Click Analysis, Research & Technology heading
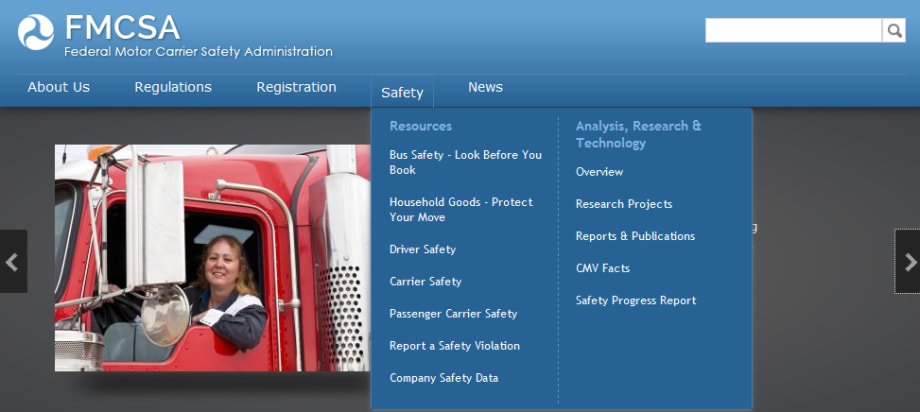 (638, 134)
